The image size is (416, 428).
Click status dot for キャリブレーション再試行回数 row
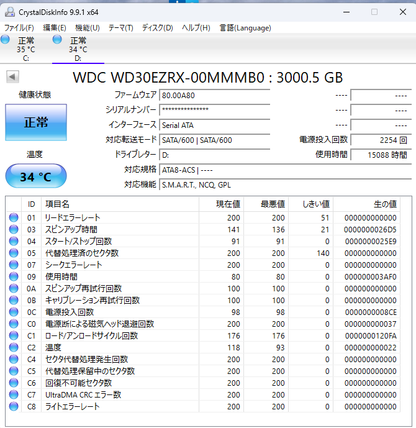[x=14, y=300]
